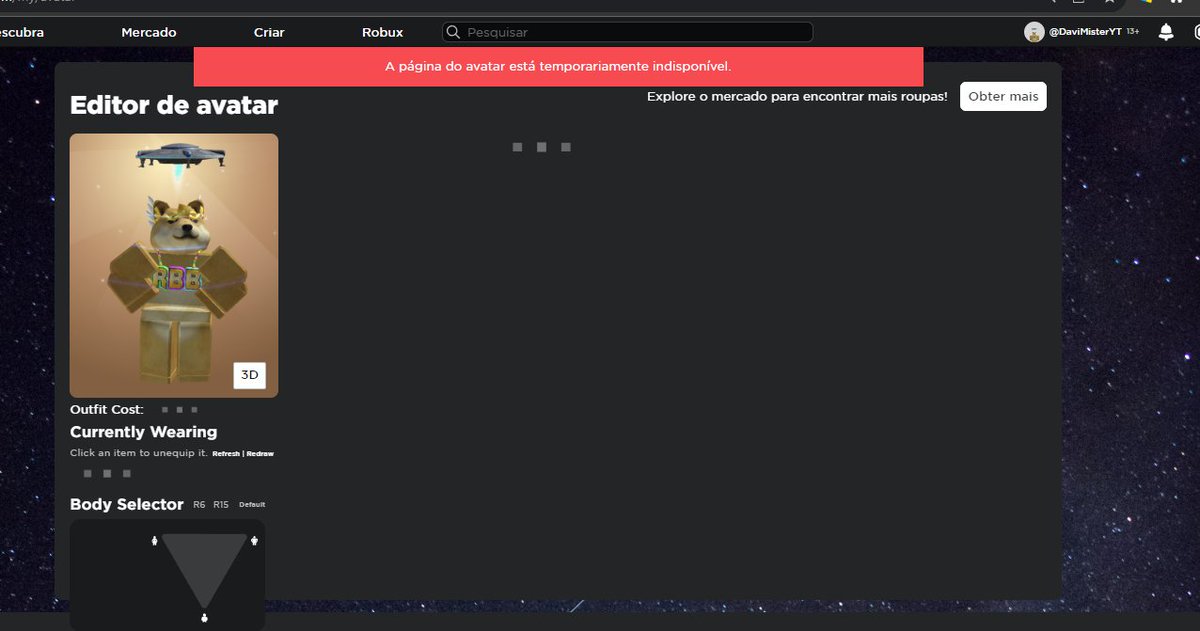Click the magnifier icon in search bar

pos(454,32)
